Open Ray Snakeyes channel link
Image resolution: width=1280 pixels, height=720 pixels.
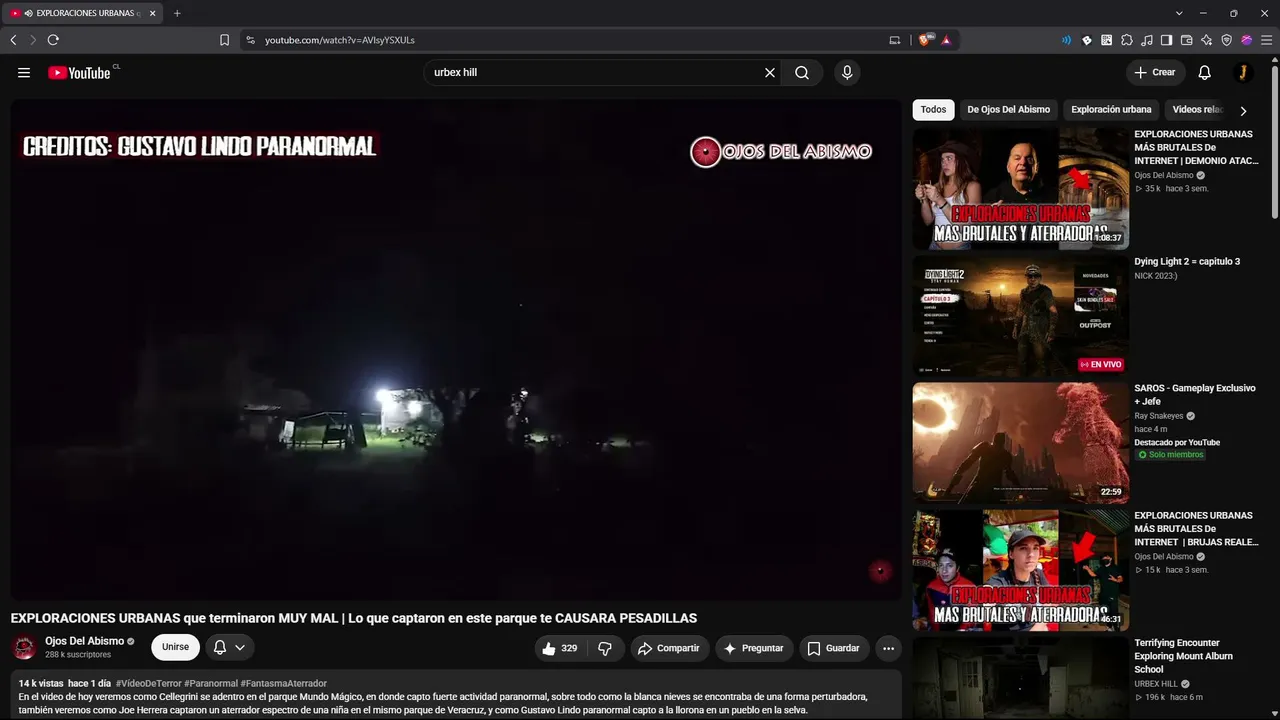click(1159, 416)
